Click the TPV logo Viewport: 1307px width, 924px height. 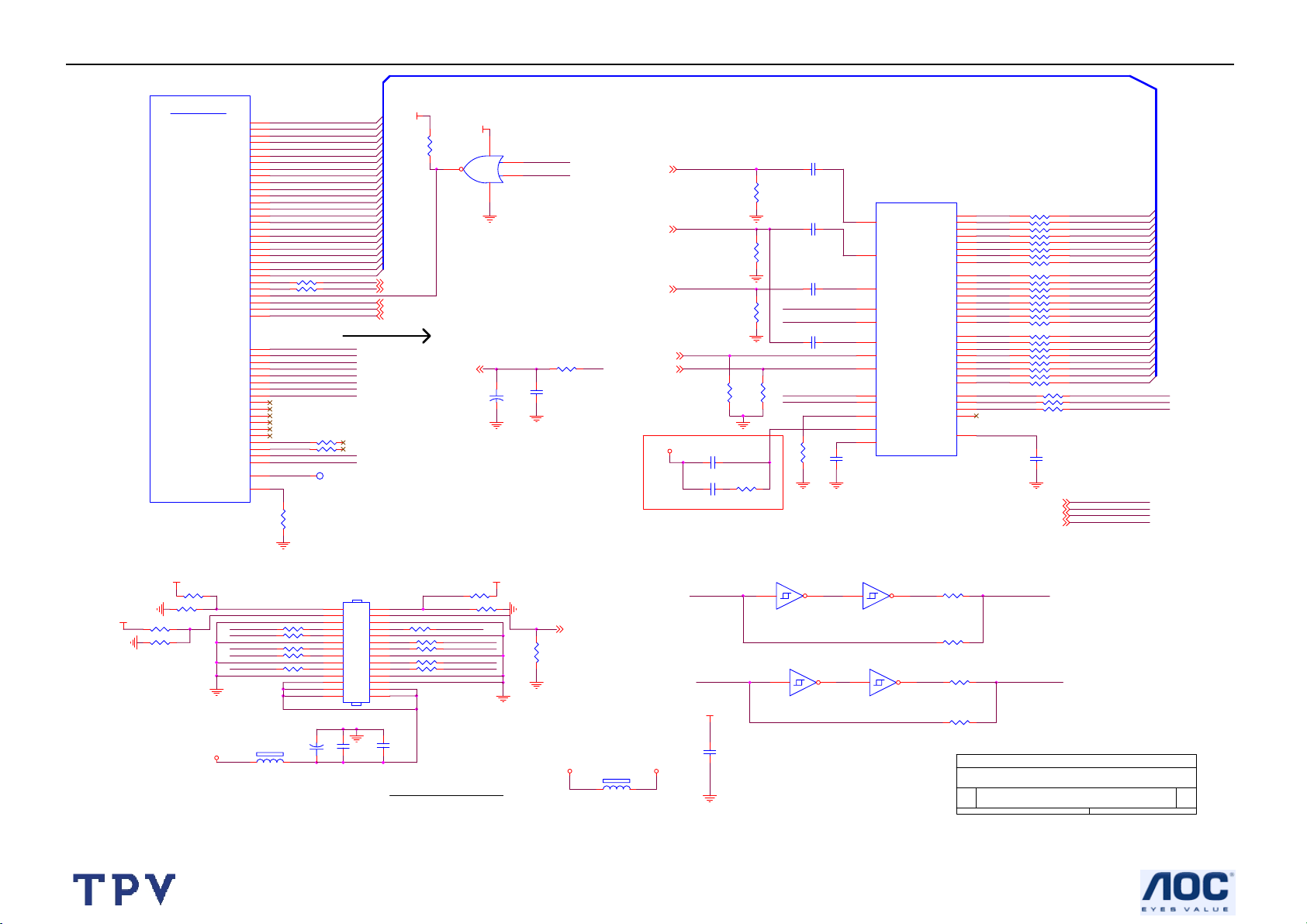click(124, 889)
